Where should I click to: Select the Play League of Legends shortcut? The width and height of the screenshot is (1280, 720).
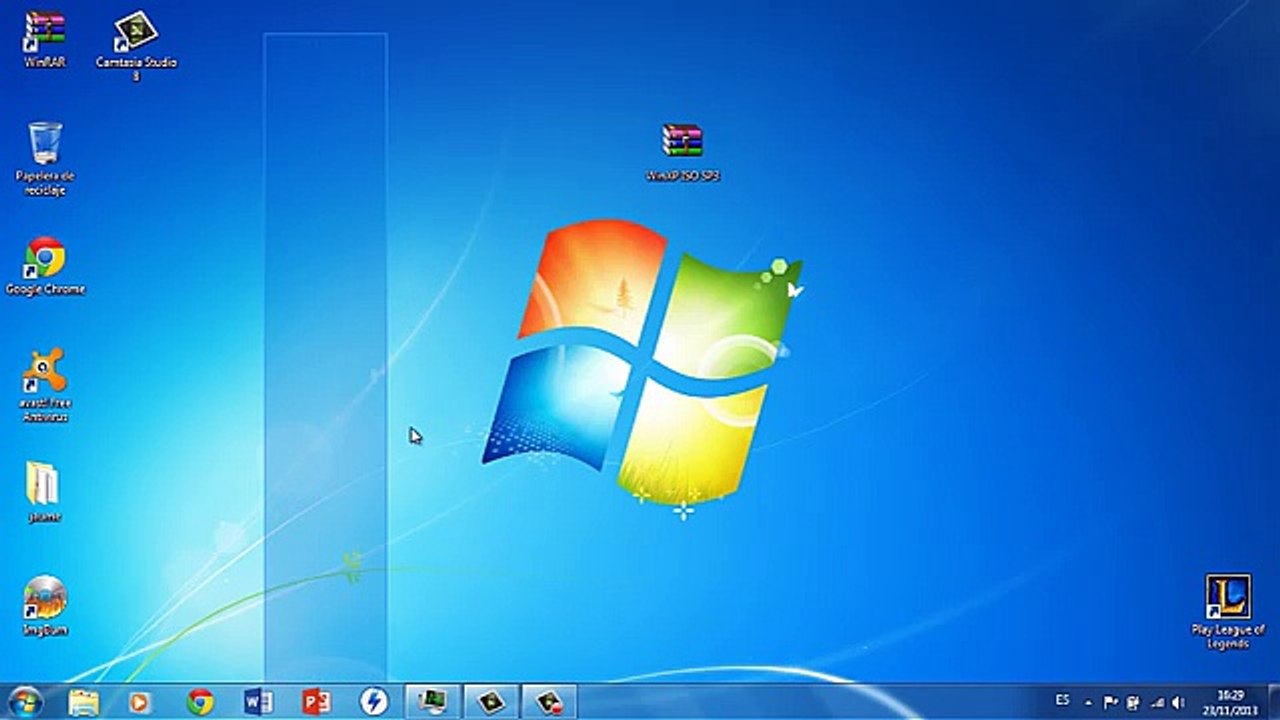1228,611
